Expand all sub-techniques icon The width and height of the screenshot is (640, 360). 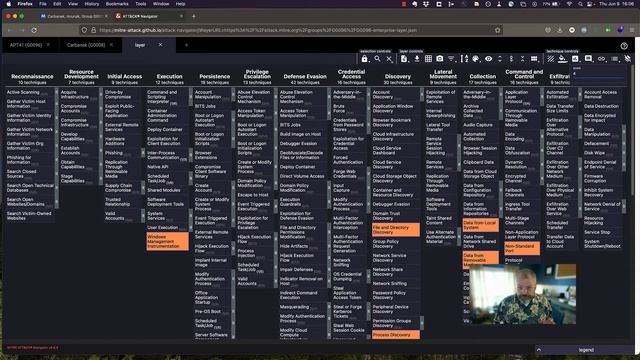coord(500,59)
